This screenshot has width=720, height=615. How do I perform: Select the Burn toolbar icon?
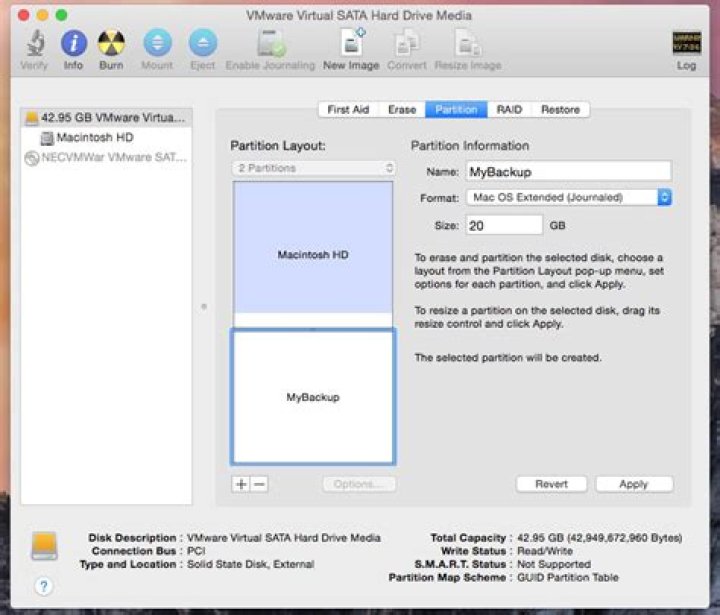[x=111, y=43]
